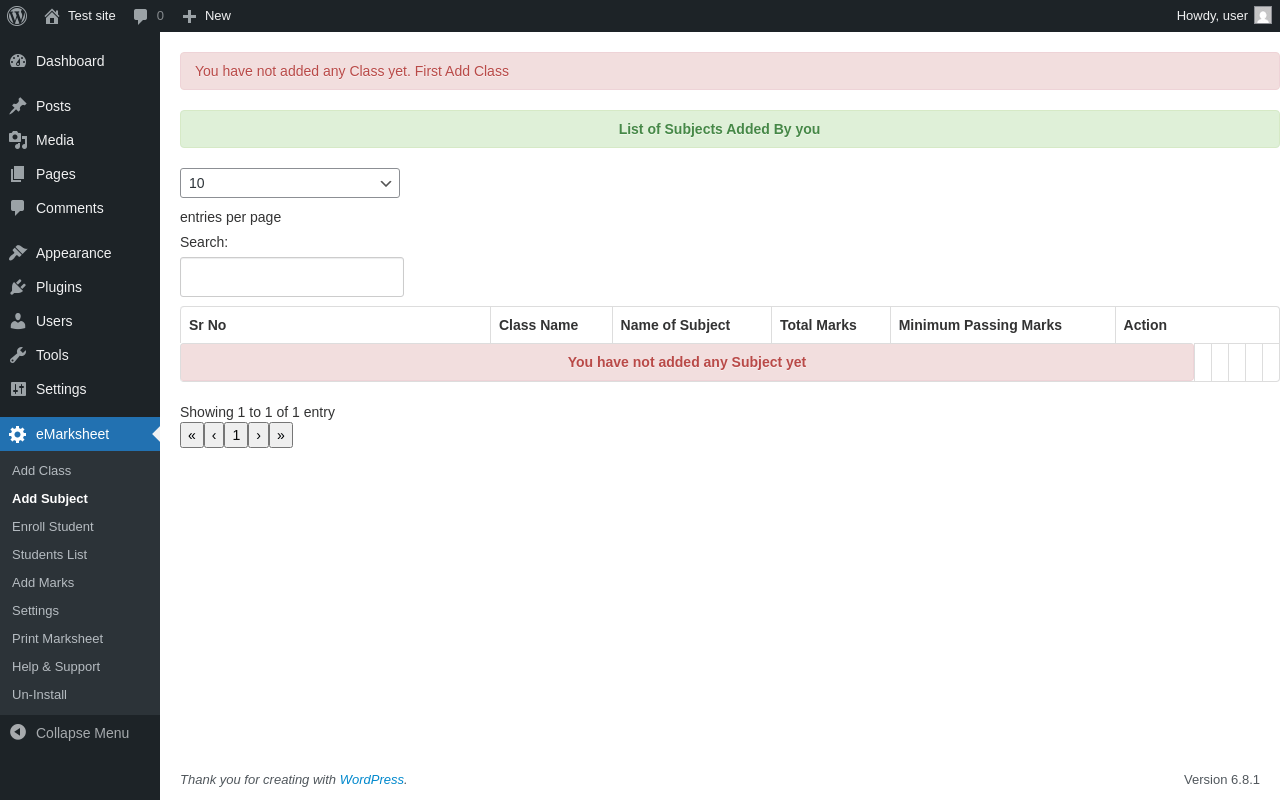Open the WordPress logo menu
Image resolution: width=1280 pixels, height=800 pixels.
tap(17, 16)
